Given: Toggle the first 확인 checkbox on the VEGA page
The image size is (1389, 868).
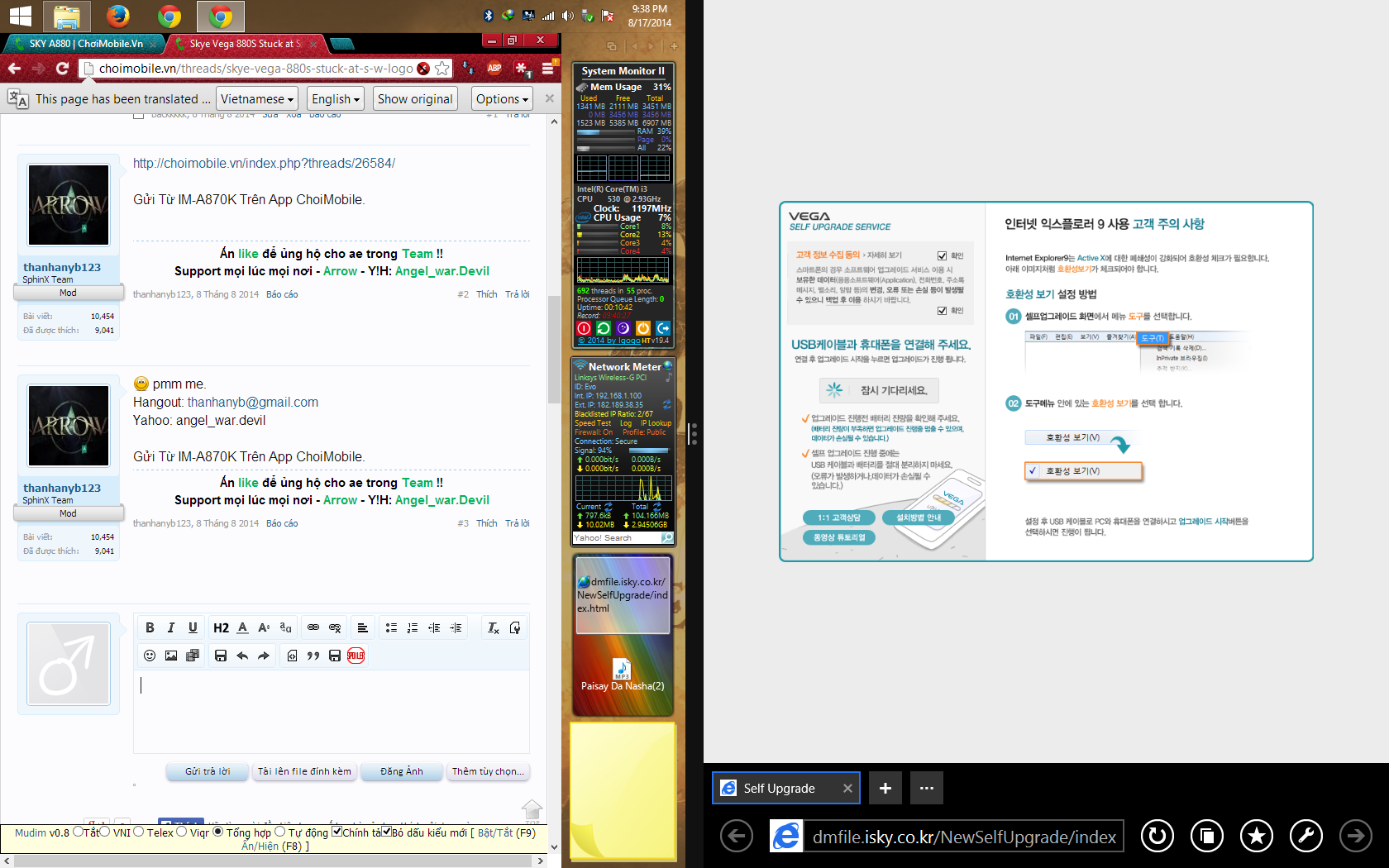Looking at the screenshot, I should [942, 255].
